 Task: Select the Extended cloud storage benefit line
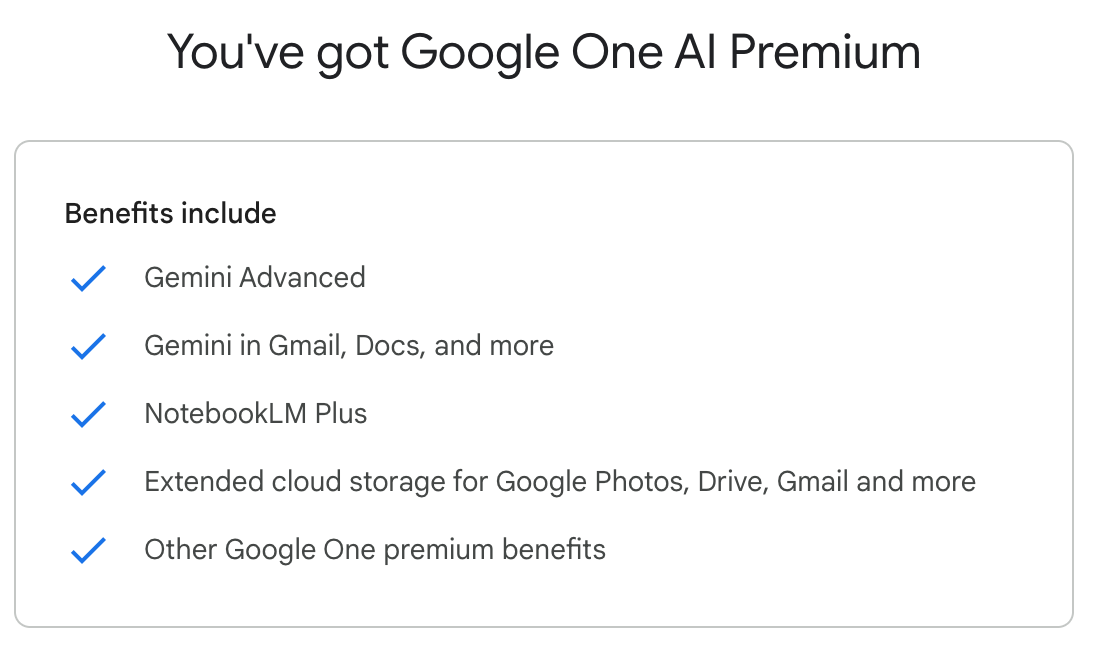[560, 482]
